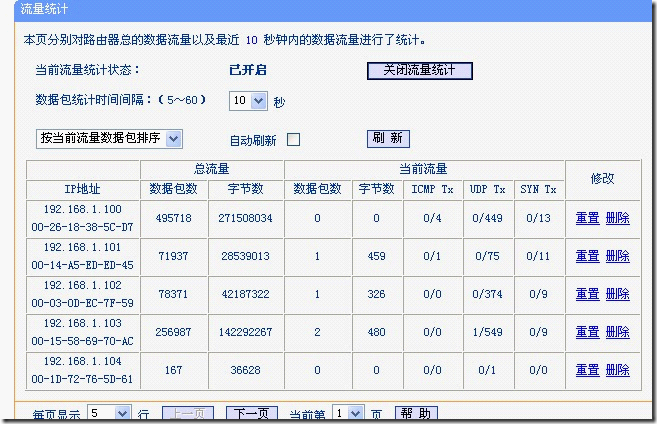Select MAC address 00-14-A5-ED-ED-45
The height and width of the screenshot is (424, 657).
[x=83, y=265]
